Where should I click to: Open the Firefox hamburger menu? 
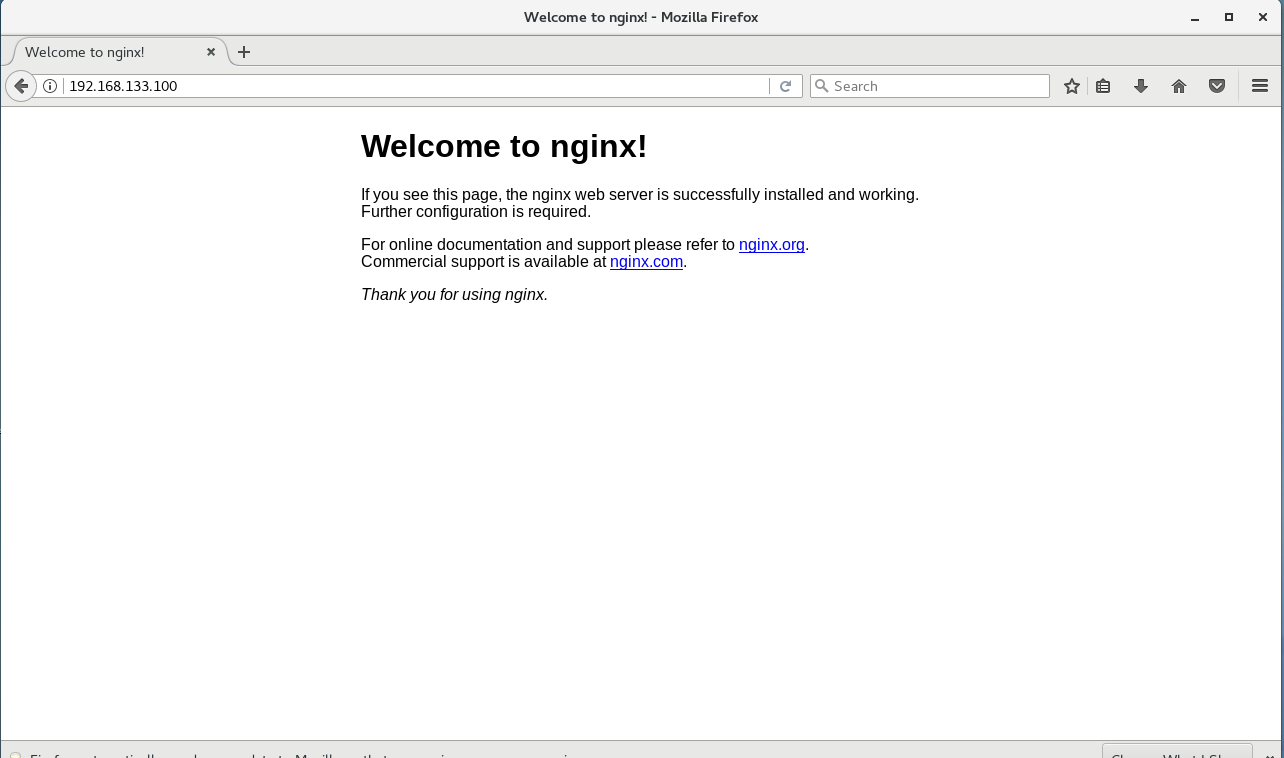click(x=1260, y=86)
